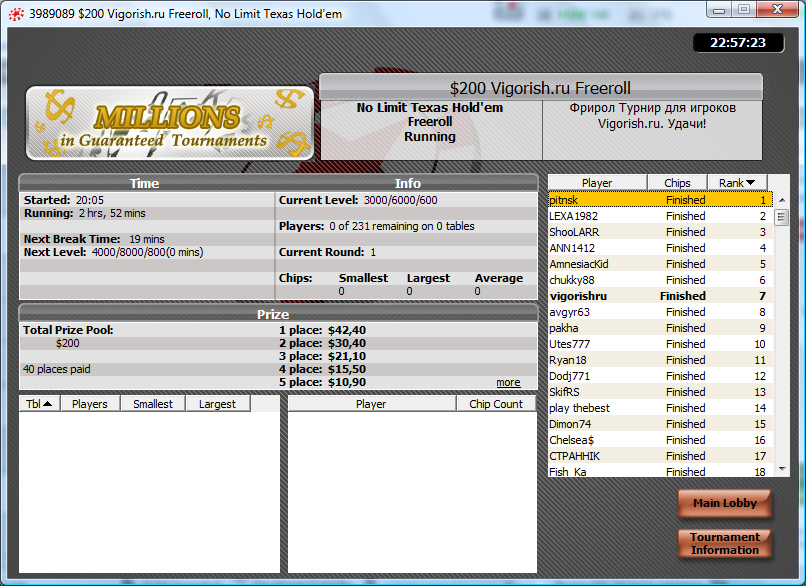Minimize the tournament lobby window
This screenshot has width=806, height=586.
[720, 10]
